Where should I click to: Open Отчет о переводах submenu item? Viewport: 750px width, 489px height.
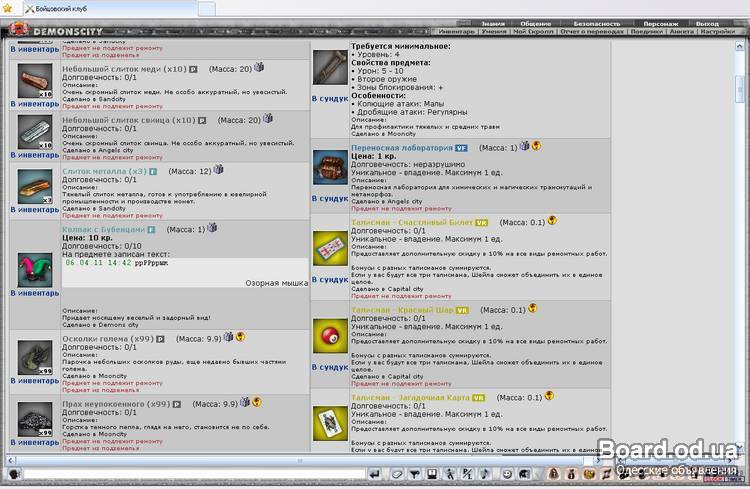click(x=592, y=32)
